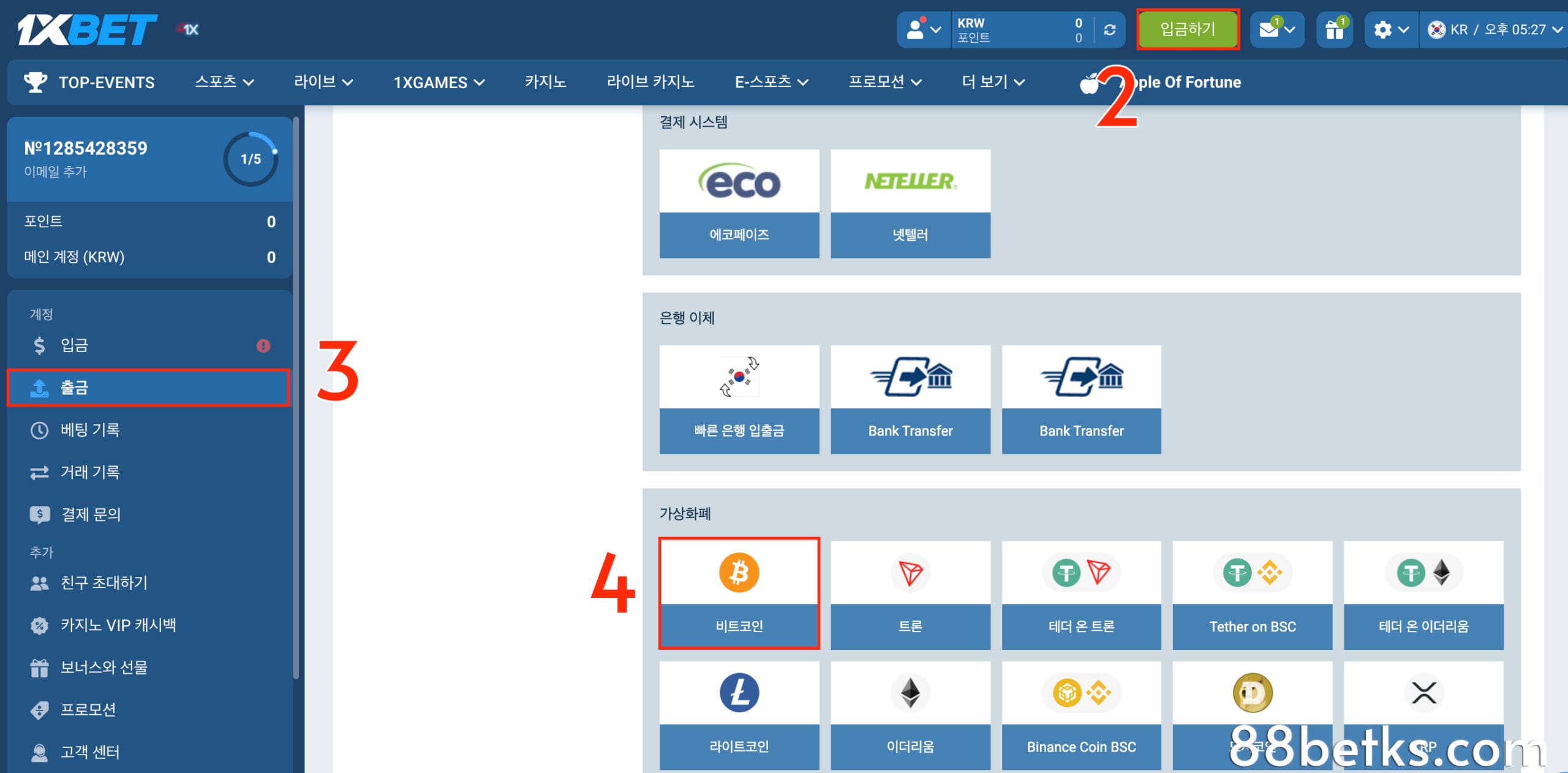Click 메인 계정 (KRW) balance row
This screenshot has width=1568, height=773.
tap(149, 257)
